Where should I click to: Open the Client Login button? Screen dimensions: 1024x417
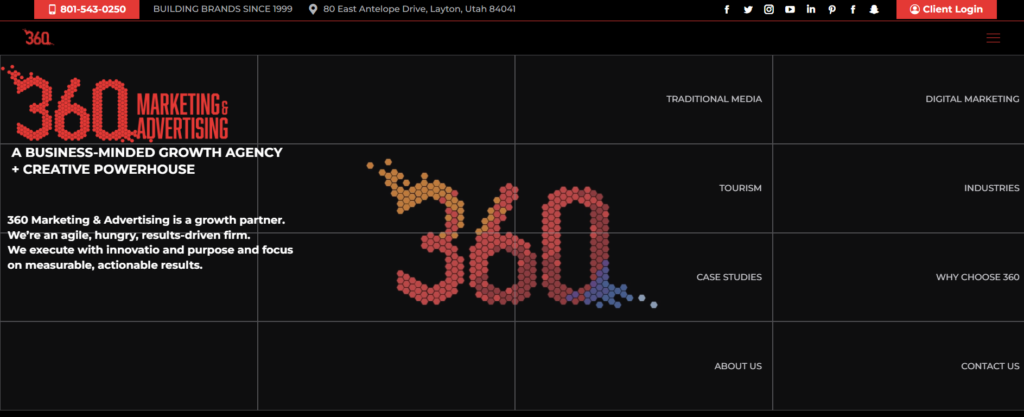tap(946, 9)
